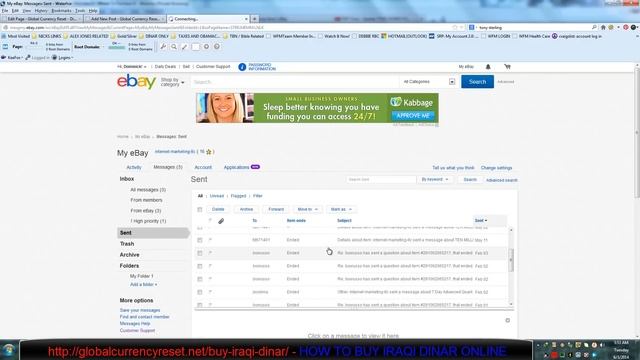
Task: Click the craigslist account log in bookmark
Action: tap(576, 36)
